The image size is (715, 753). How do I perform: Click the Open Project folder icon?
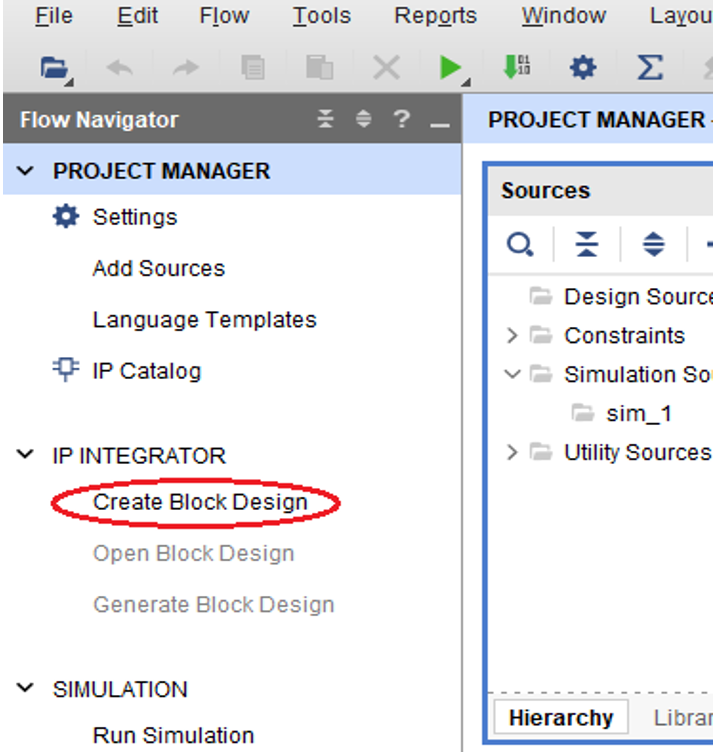[x=53, y=68]
